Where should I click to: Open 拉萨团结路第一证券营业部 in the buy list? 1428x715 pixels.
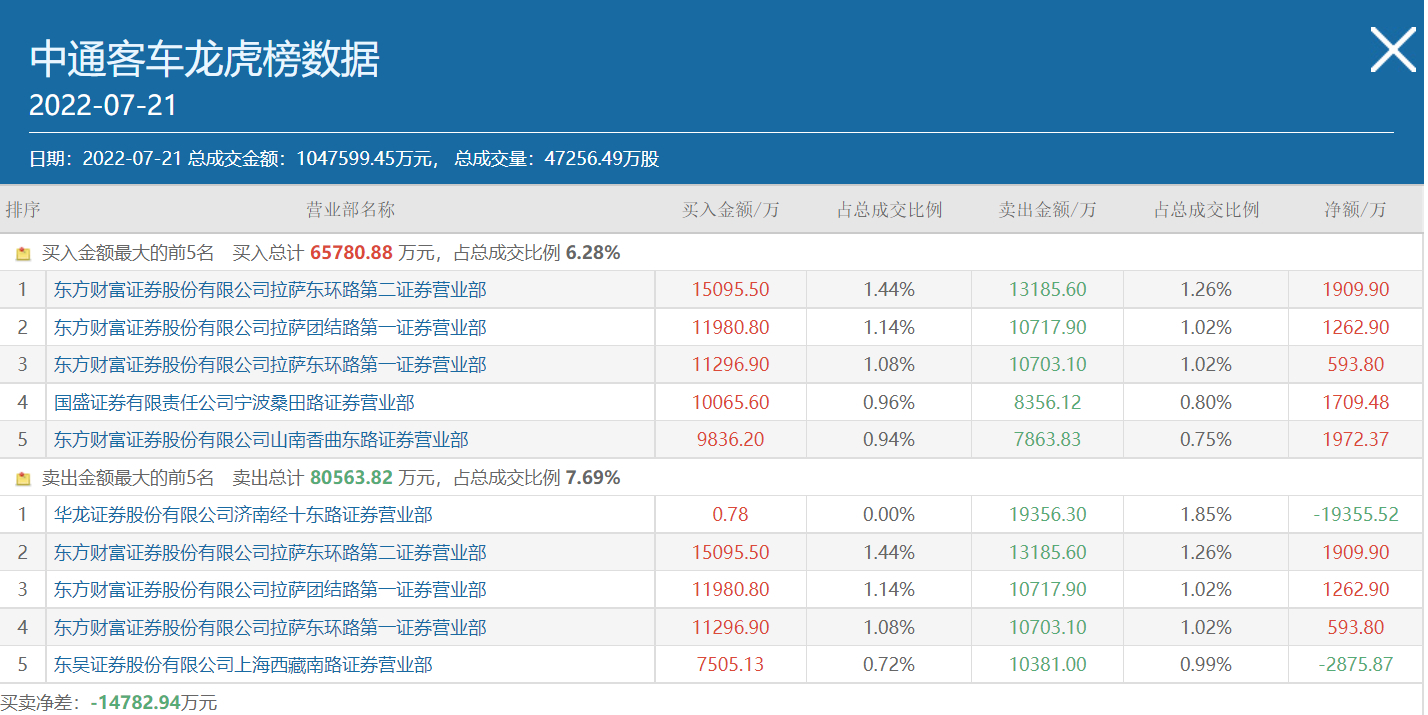point(270,328)
